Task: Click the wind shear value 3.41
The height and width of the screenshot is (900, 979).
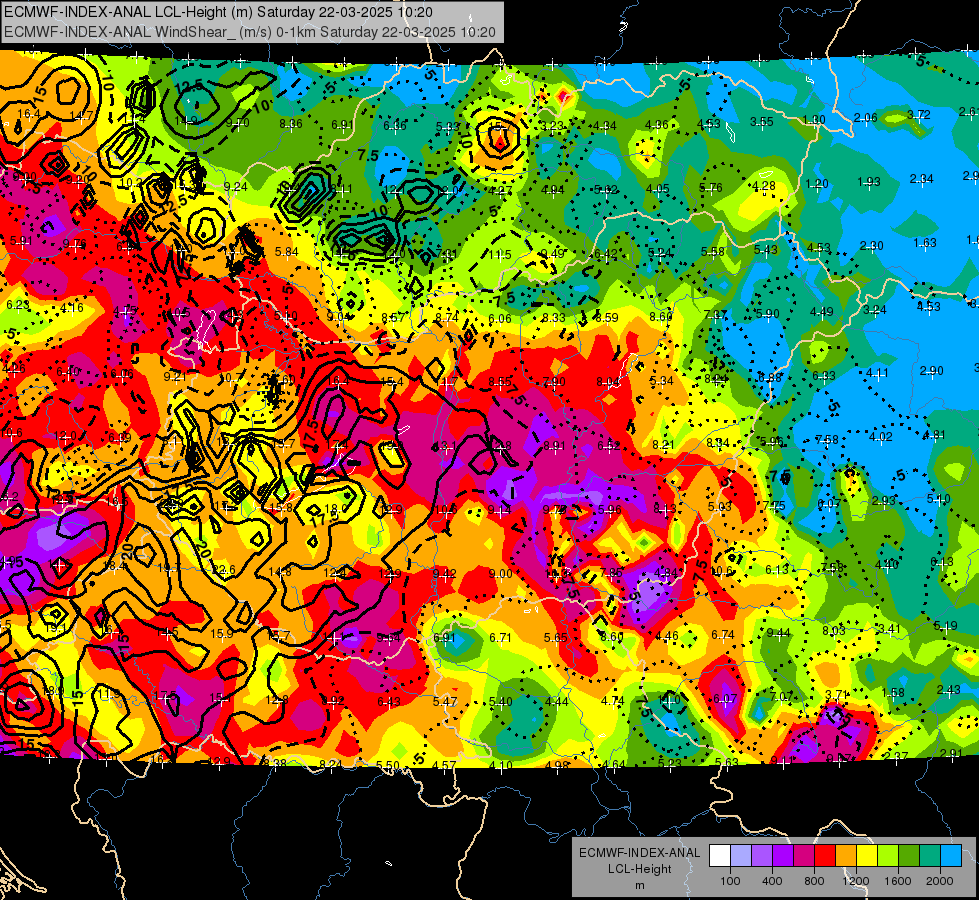Action: tap(889, 628)
